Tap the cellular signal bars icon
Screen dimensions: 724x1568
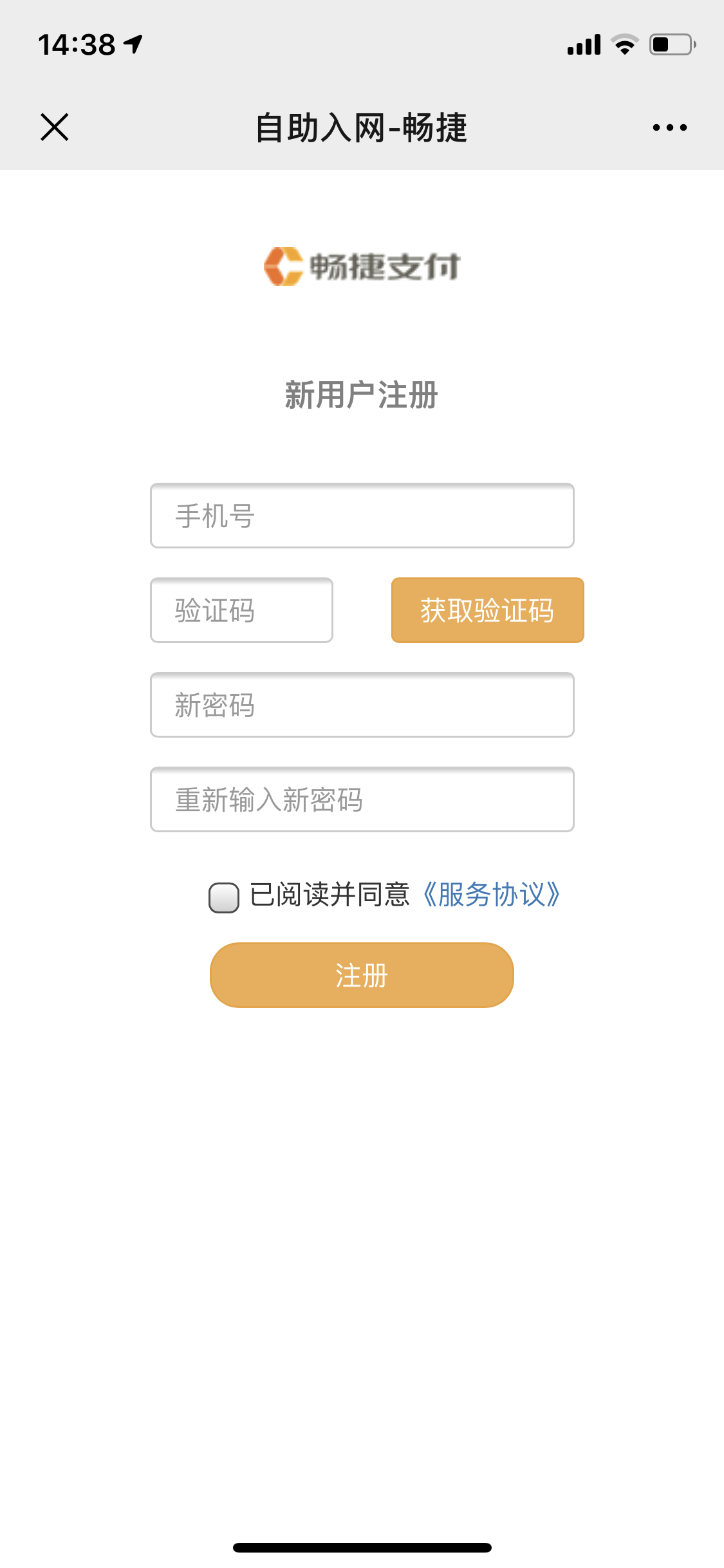584,45
